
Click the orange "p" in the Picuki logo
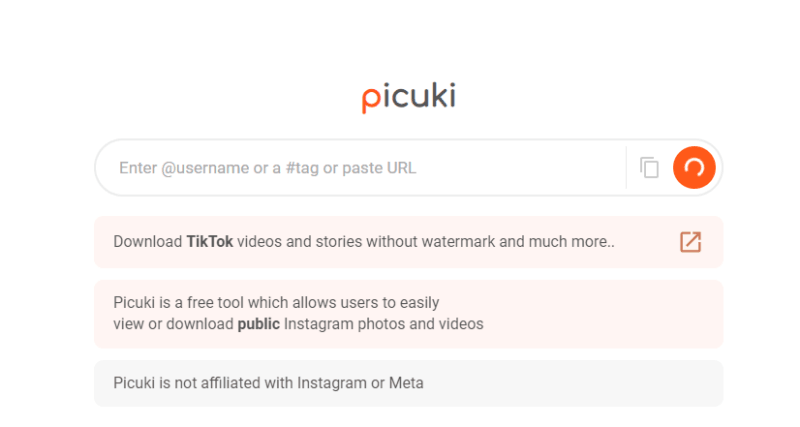pos(371,99)
